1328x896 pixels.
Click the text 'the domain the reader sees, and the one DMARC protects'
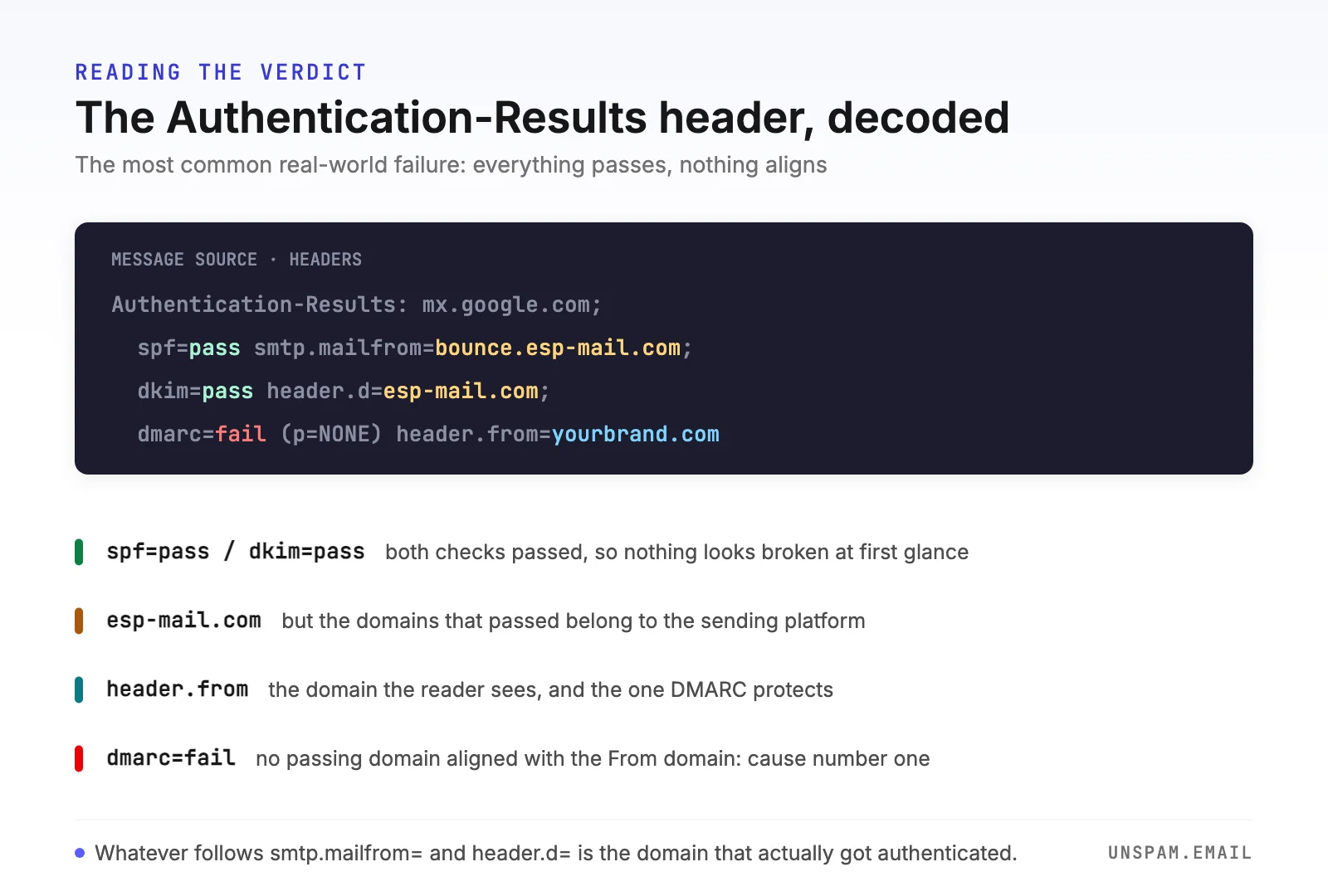coord(550,689)
